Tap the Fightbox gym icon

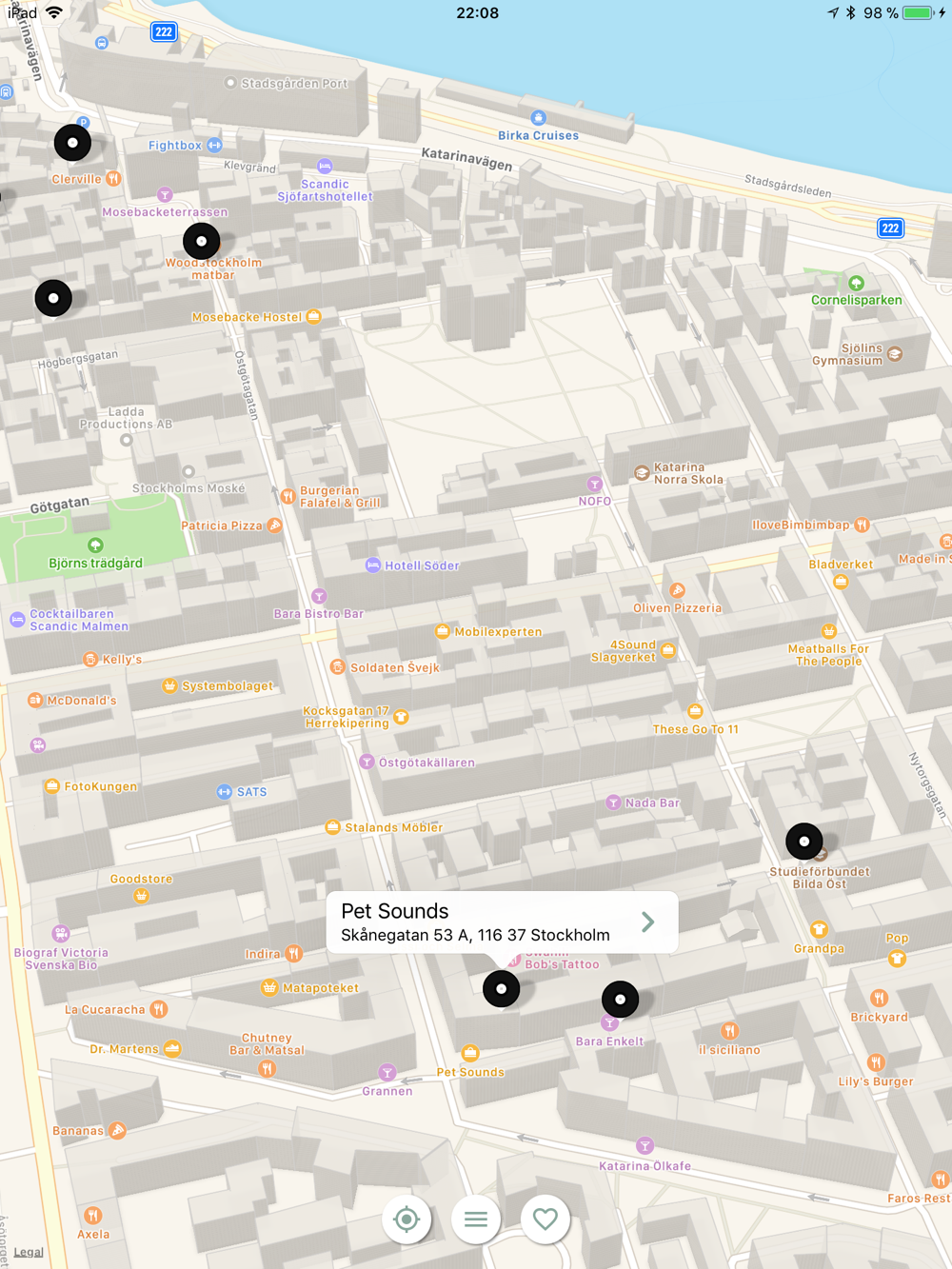(214, 145)
